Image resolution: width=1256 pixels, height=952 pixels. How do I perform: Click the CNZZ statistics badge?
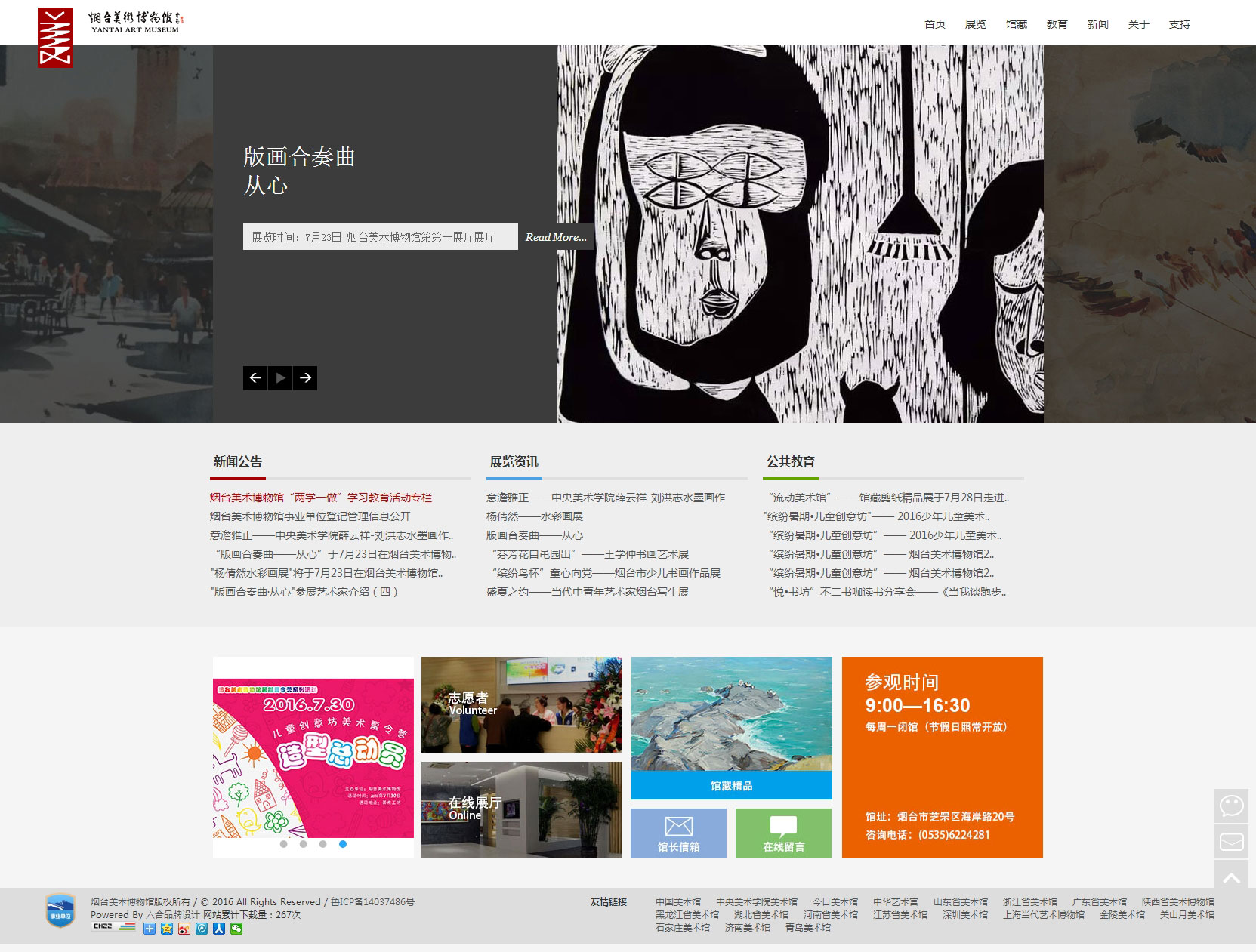pyautogui.click(x=113, y=926)
